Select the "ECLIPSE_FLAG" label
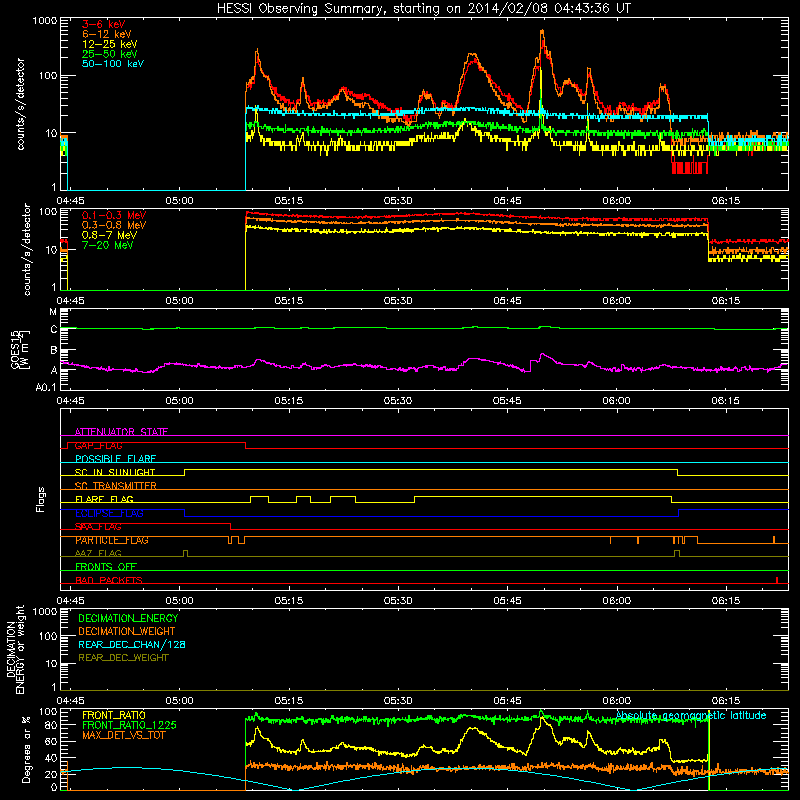800x800 pixels. tap(109, 513)
